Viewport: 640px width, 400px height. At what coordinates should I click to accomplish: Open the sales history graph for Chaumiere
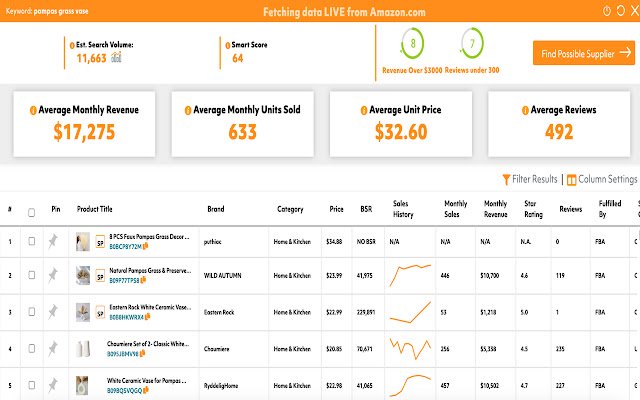click(410, 349)
